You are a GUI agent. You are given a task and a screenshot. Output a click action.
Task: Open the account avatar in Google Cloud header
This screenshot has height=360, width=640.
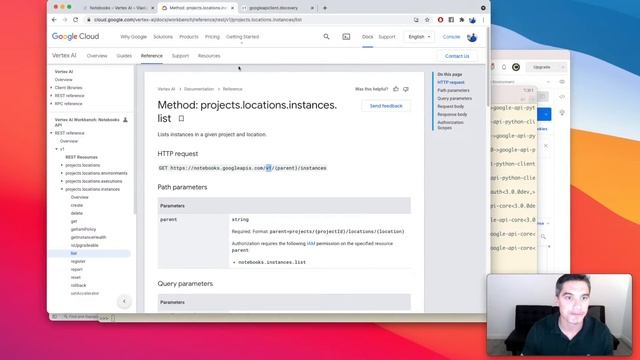pyautogui.click(x=472, y=37)
